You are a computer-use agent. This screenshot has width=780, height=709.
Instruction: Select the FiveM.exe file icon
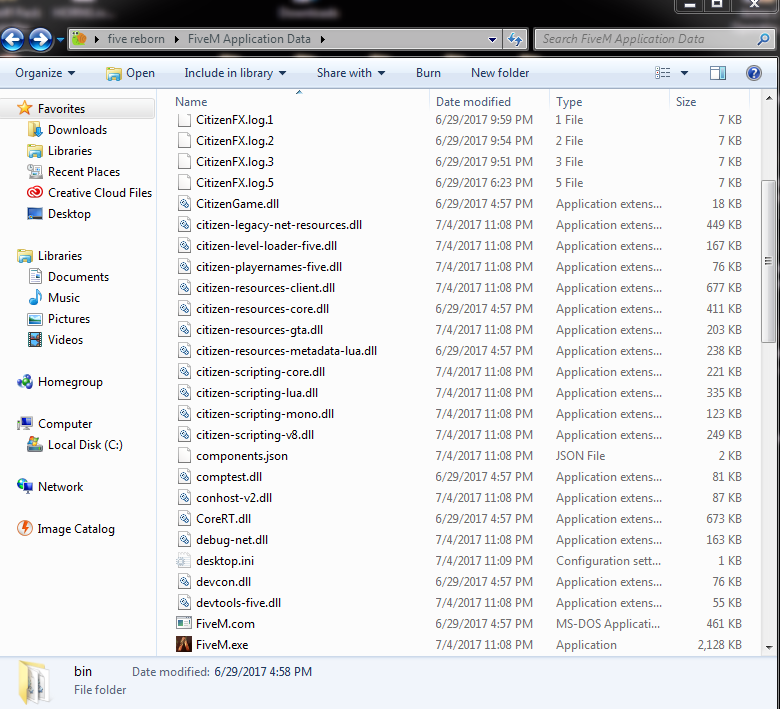184,644
